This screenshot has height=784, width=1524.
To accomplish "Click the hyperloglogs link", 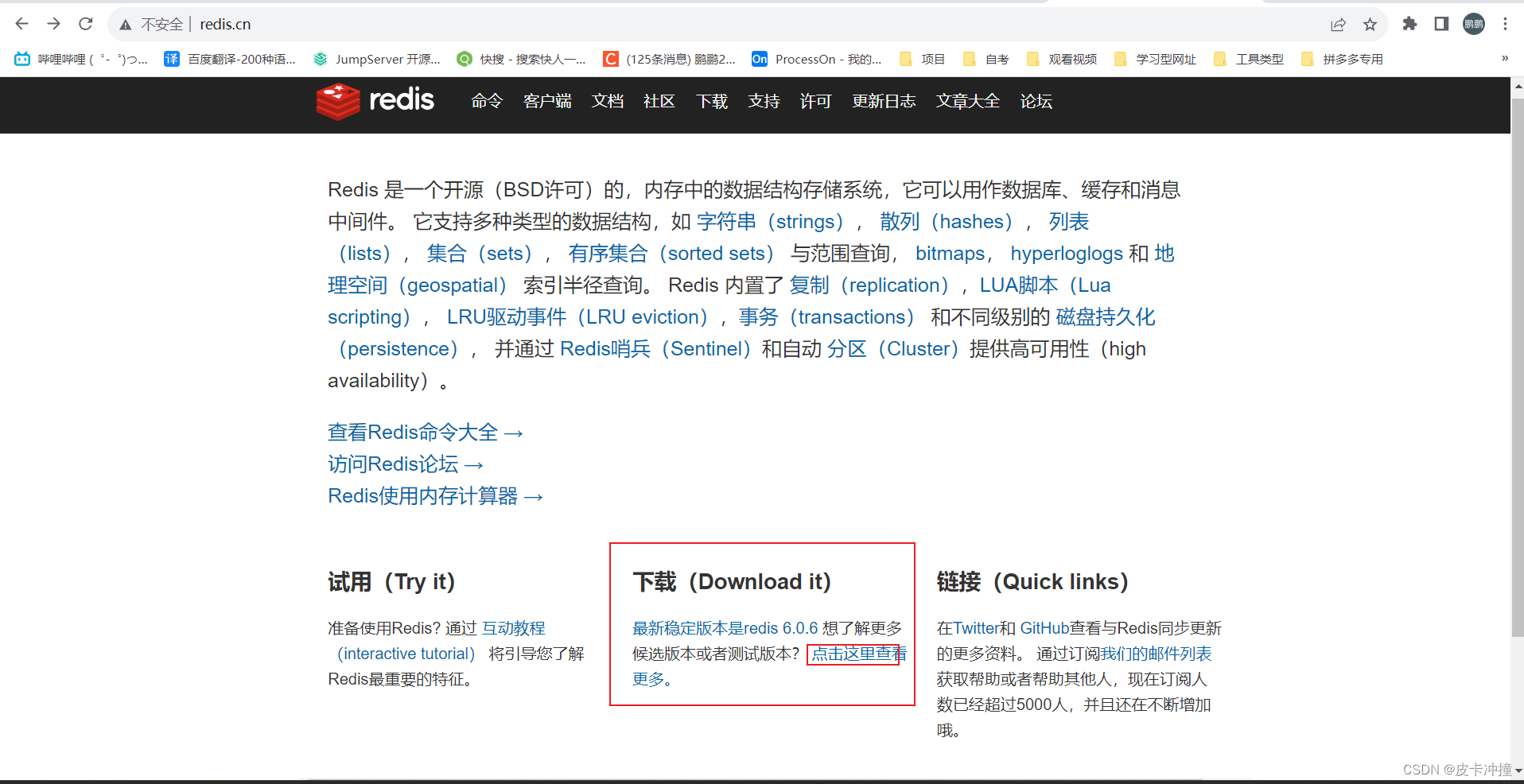I will (x=1067, y=253).
